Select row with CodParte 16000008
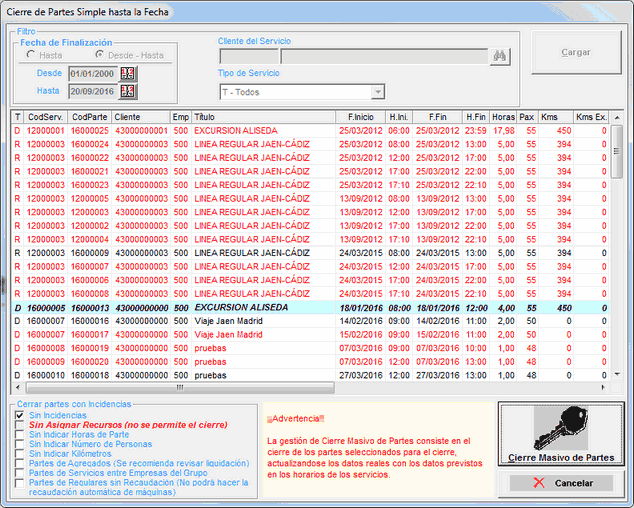634x508 pixels. tap(311, 294)
